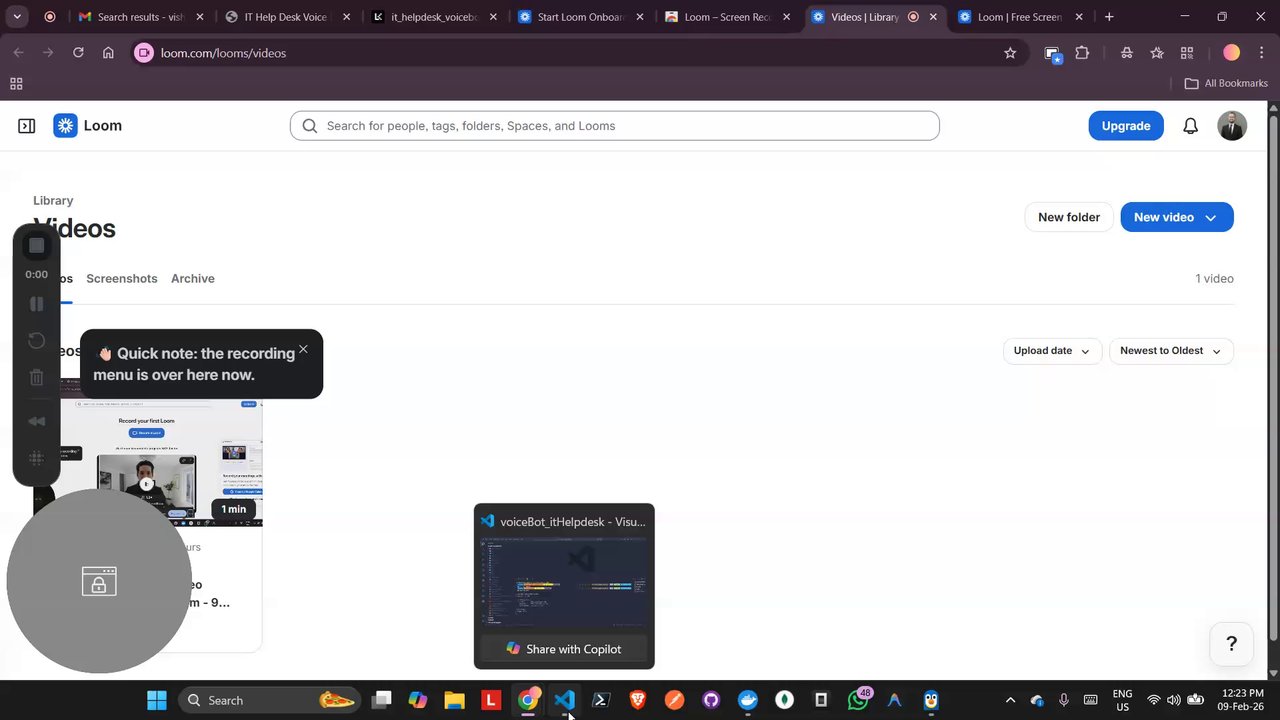Open the effects grid icon in recorder panel

click(36, 458)
